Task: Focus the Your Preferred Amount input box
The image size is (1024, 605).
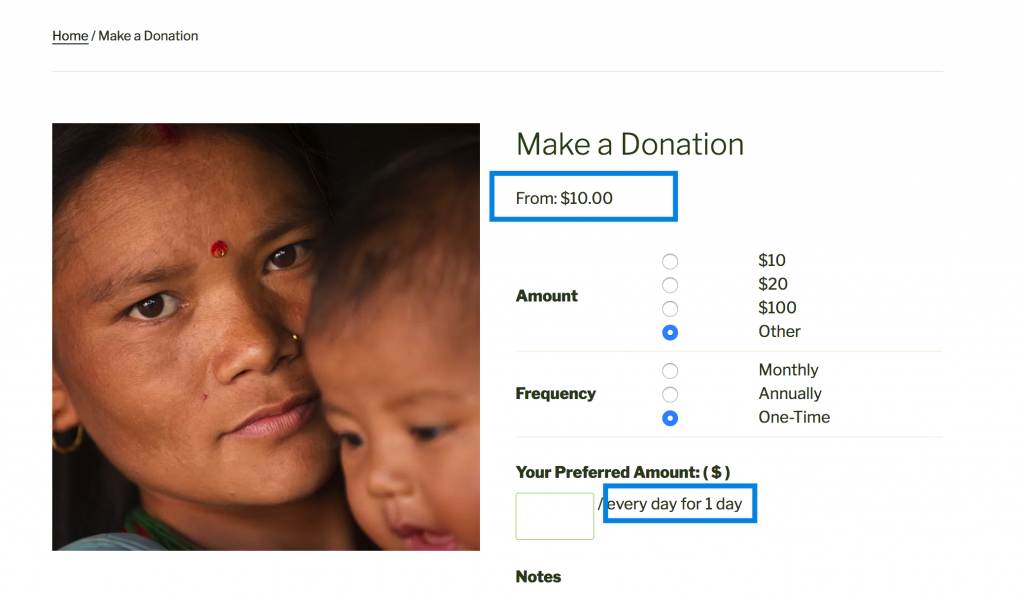Action: (x=554, y=515)
